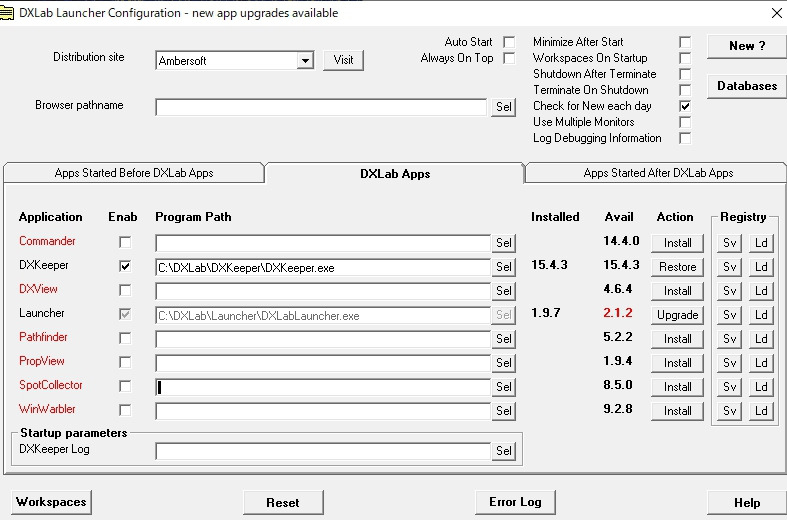Click Ld registry button for Commander

[761, 243]
